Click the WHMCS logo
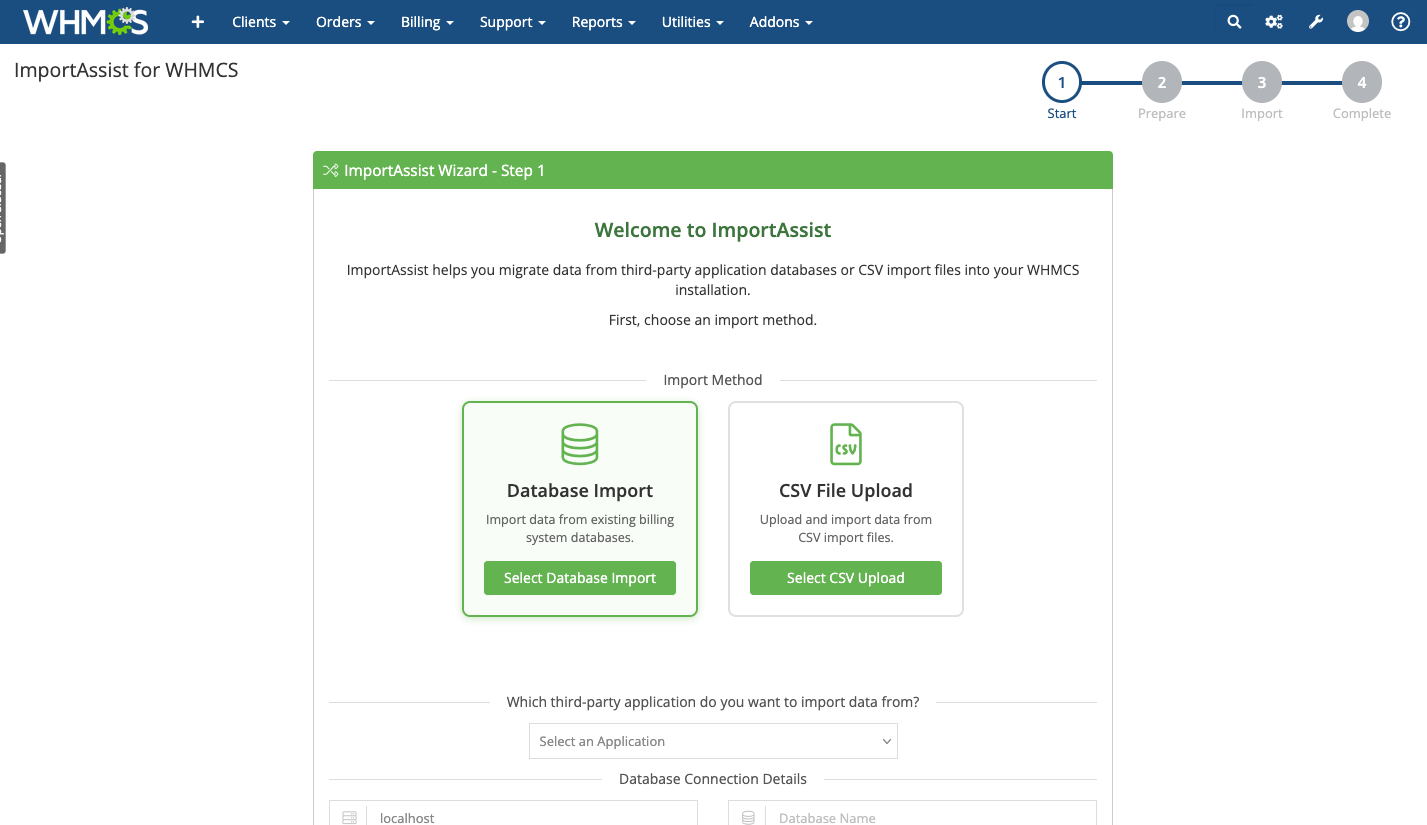The width and height of the screenshot is (1427, 825). pyautogui.click(x=85, y=22)
